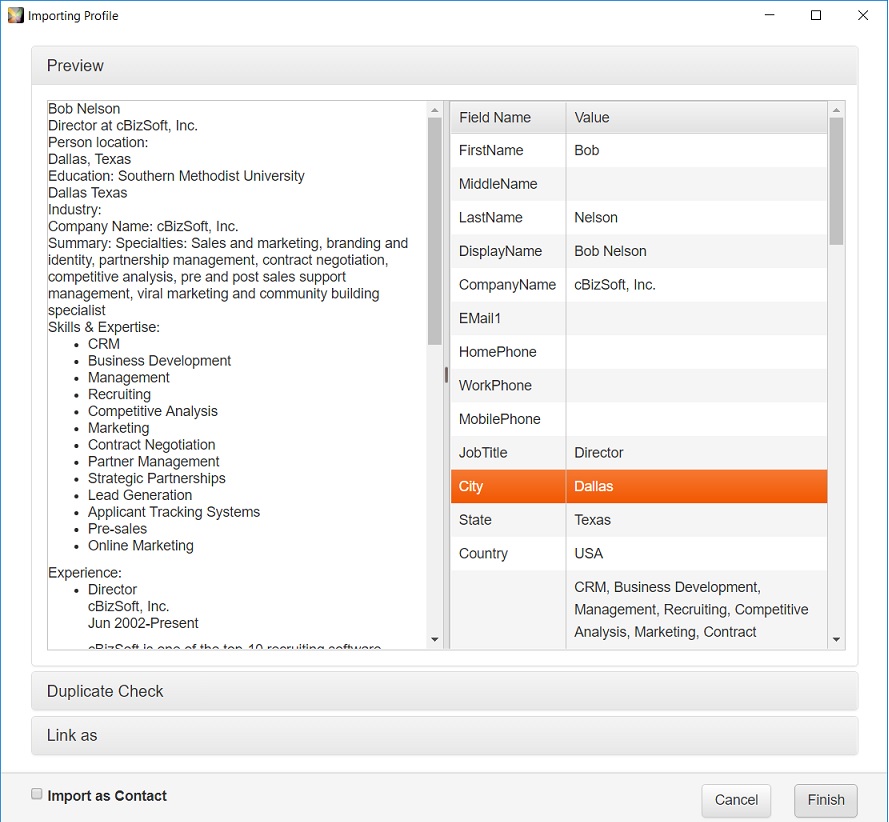Select the State field row
Screen dimensions: 889x822
click(x=639, y=520)
